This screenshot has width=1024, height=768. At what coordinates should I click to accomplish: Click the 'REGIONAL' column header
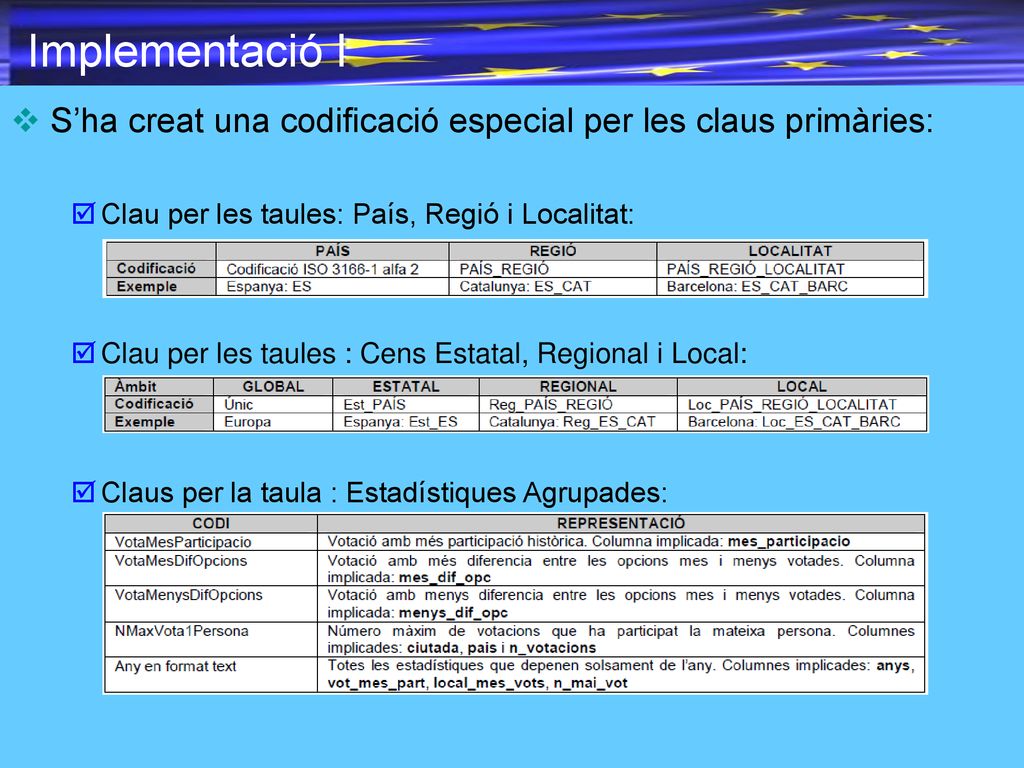(577, 386)
